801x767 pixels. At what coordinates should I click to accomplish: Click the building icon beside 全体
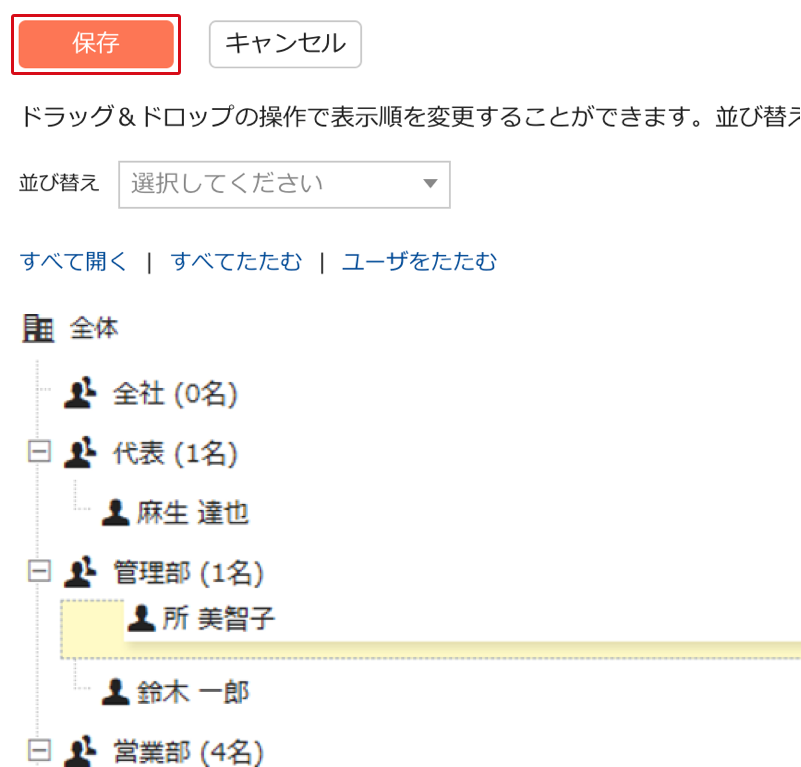pyautogui.click(x=38, y=328)
